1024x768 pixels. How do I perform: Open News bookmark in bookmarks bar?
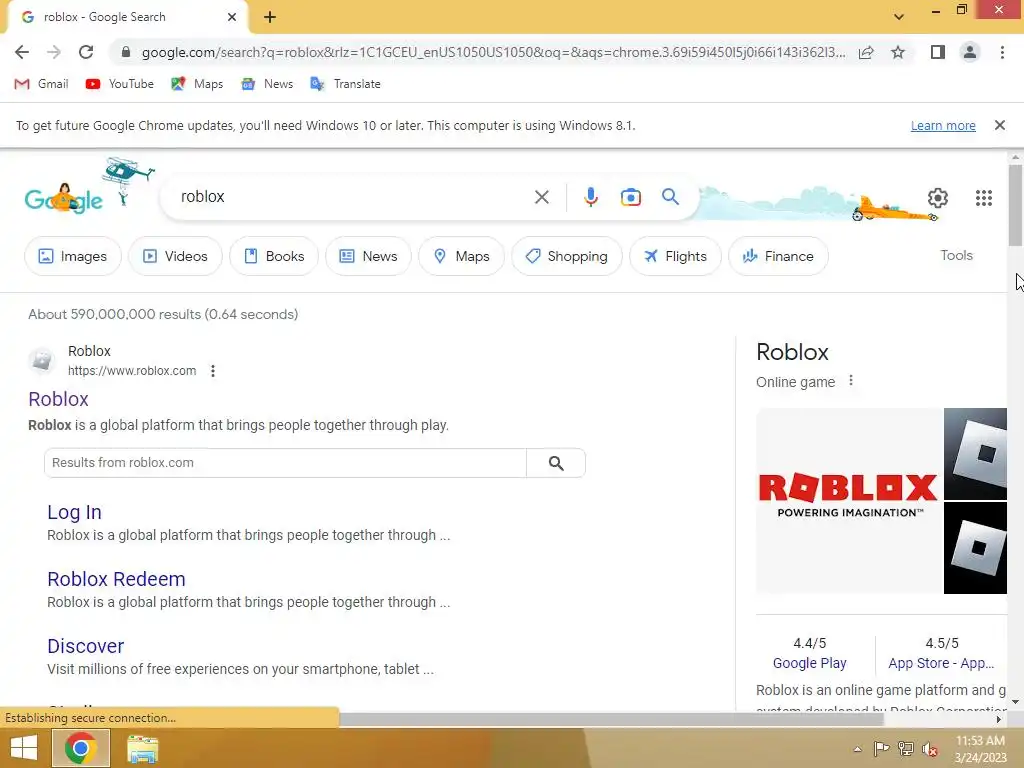(x=266, y=84)
